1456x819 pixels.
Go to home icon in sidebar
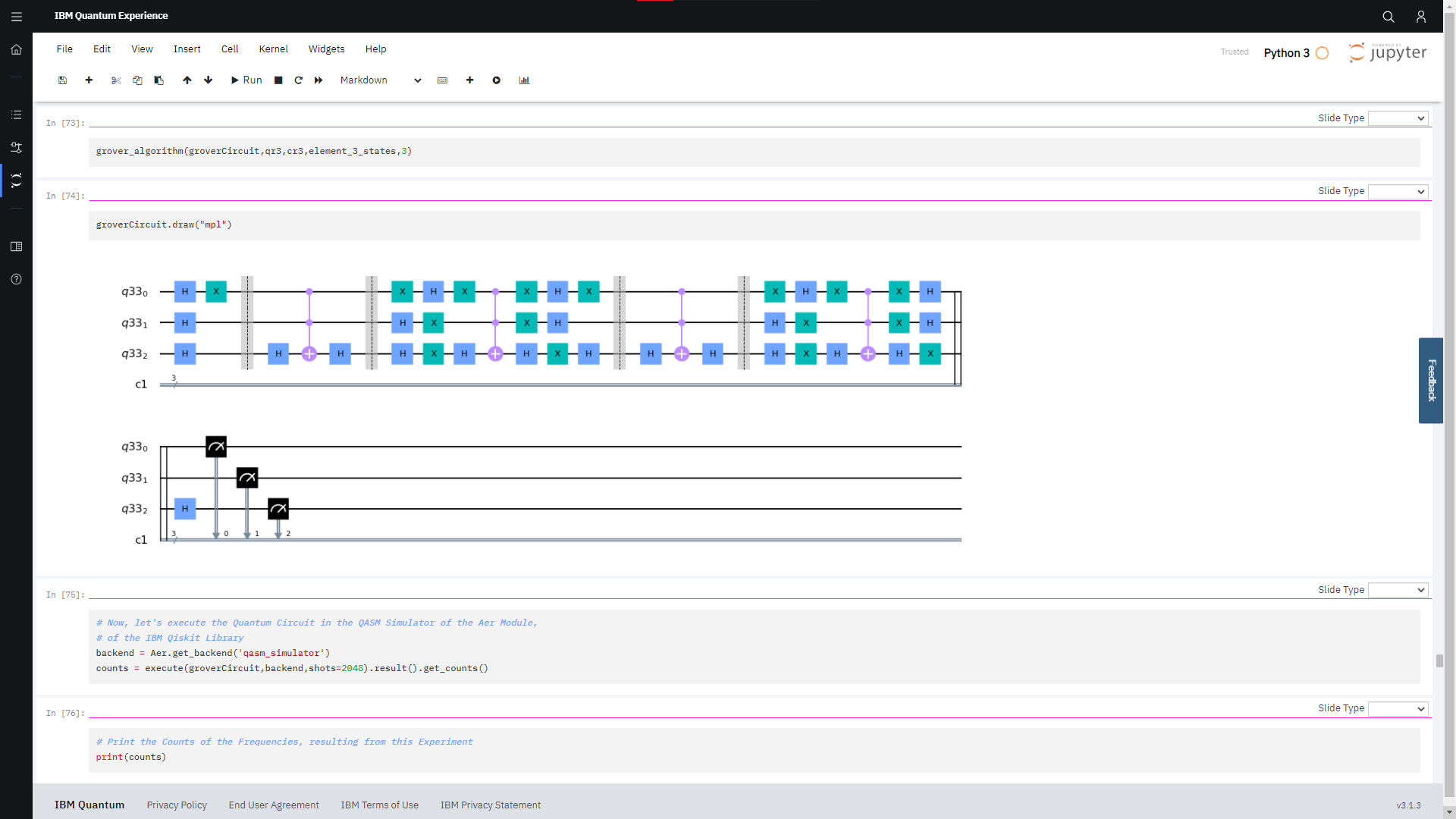[17, 50]
